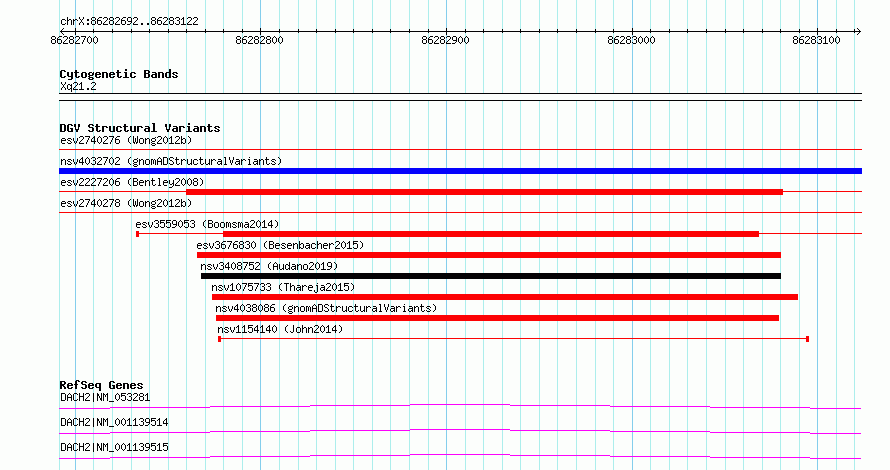Click the red nsv1075733 variant bar
The width and height of the screenshot is (890, 470).
coord(505,297)
